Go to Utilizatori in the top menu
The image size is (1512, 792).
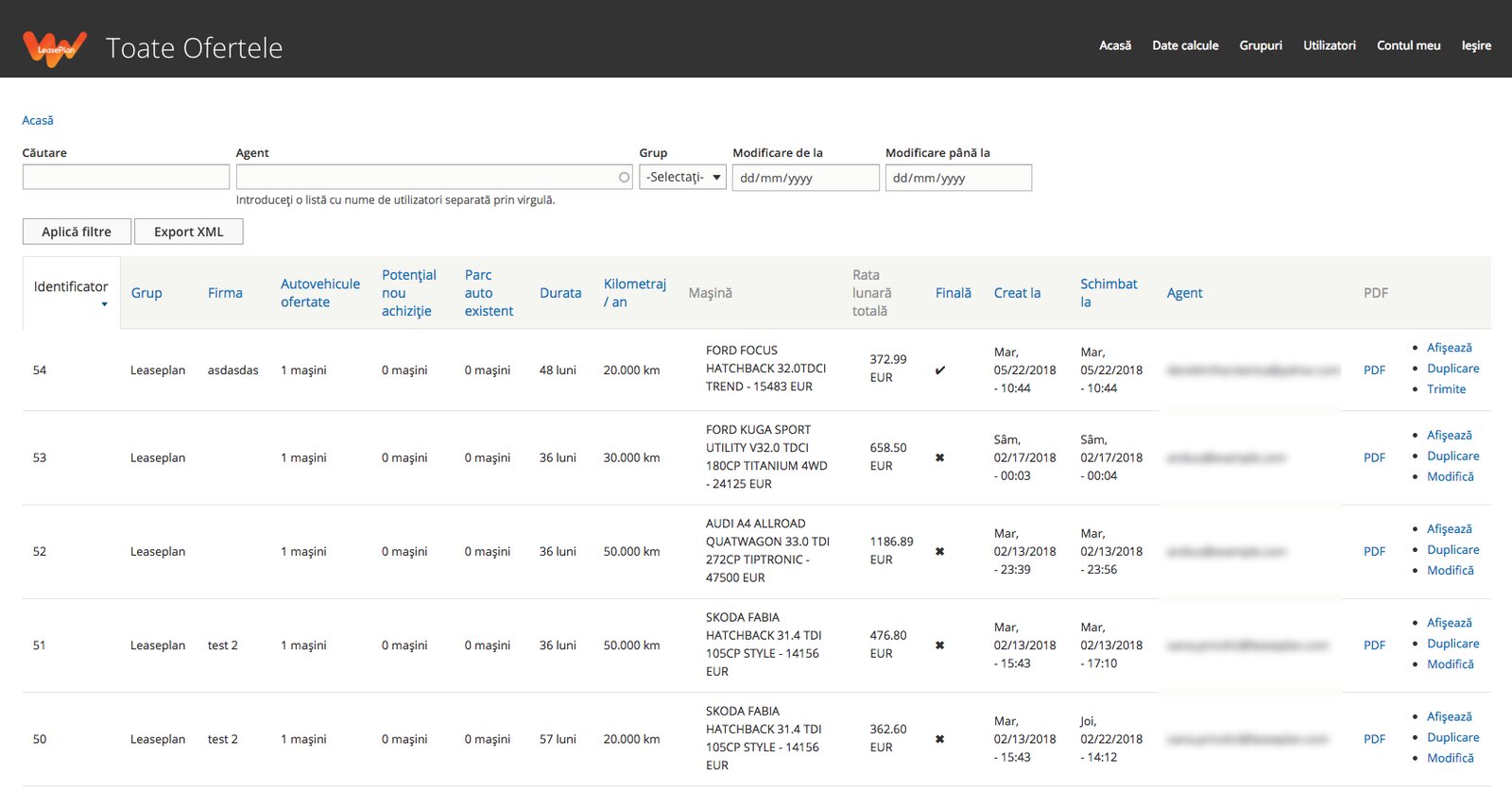[x=1329, y=45]
